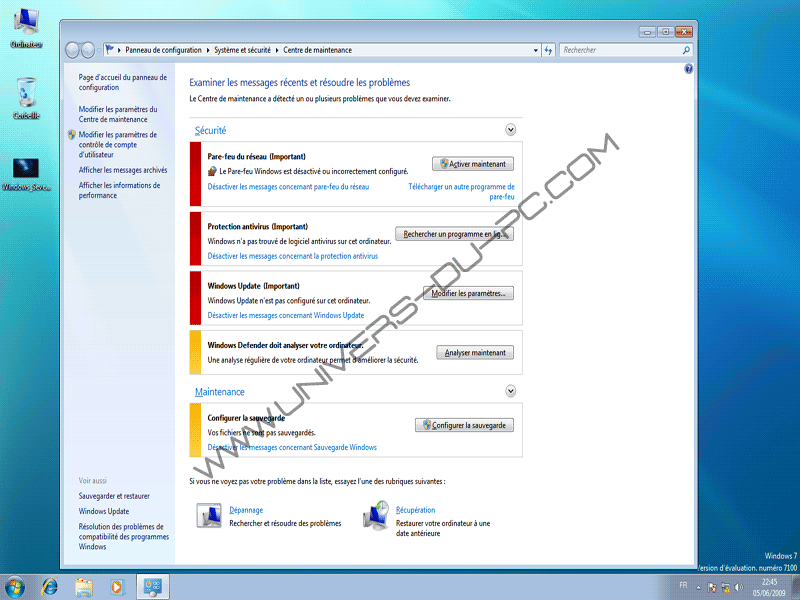Open Désactiver messages concernant Sauvegarde Windows link
This screenshot has width=800, height=600.
click(292, 447)
